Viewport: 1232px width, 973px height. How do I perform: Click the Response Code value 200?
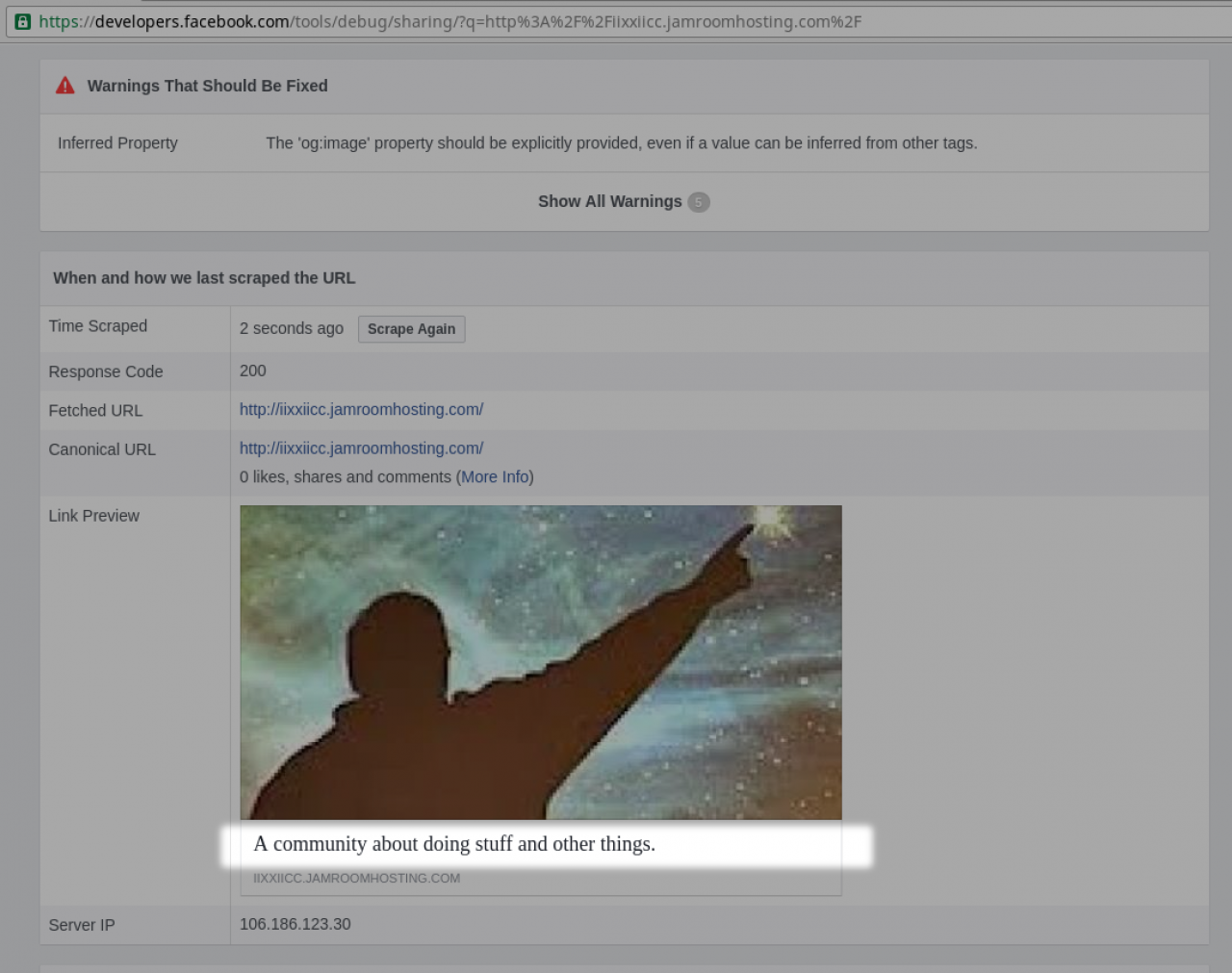(x=252, y=371)
